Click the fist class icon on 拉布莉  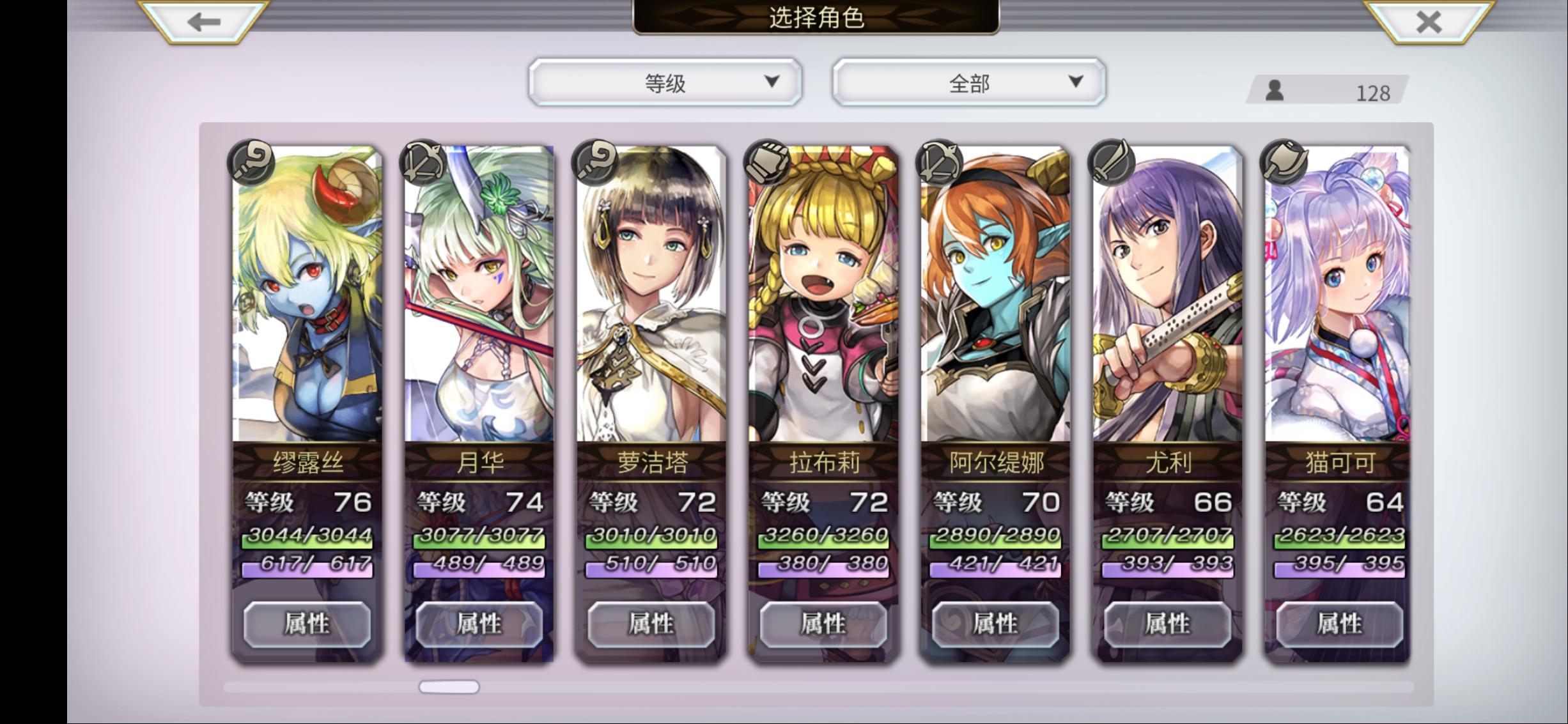[767, 163]
